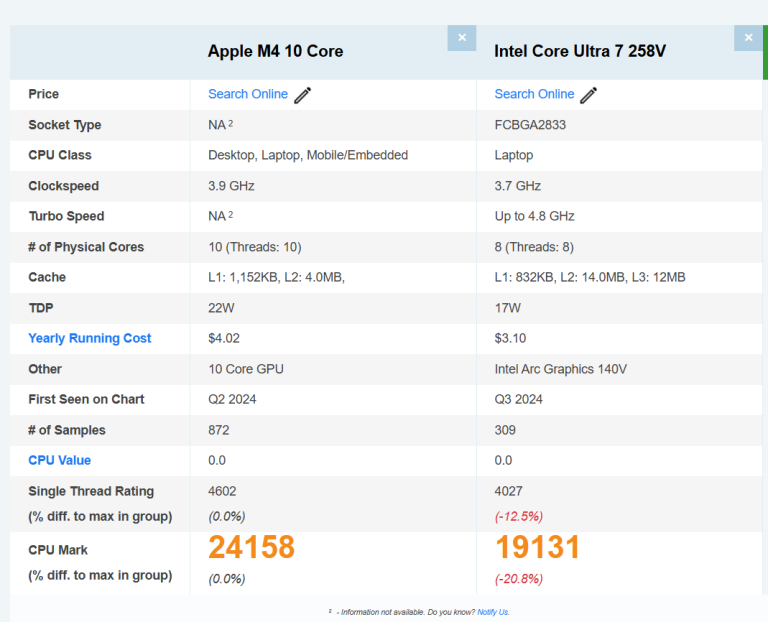Click the 10 (Threads: 10) cores value
The width and height of the screenshot is (768, 622).
255,247
